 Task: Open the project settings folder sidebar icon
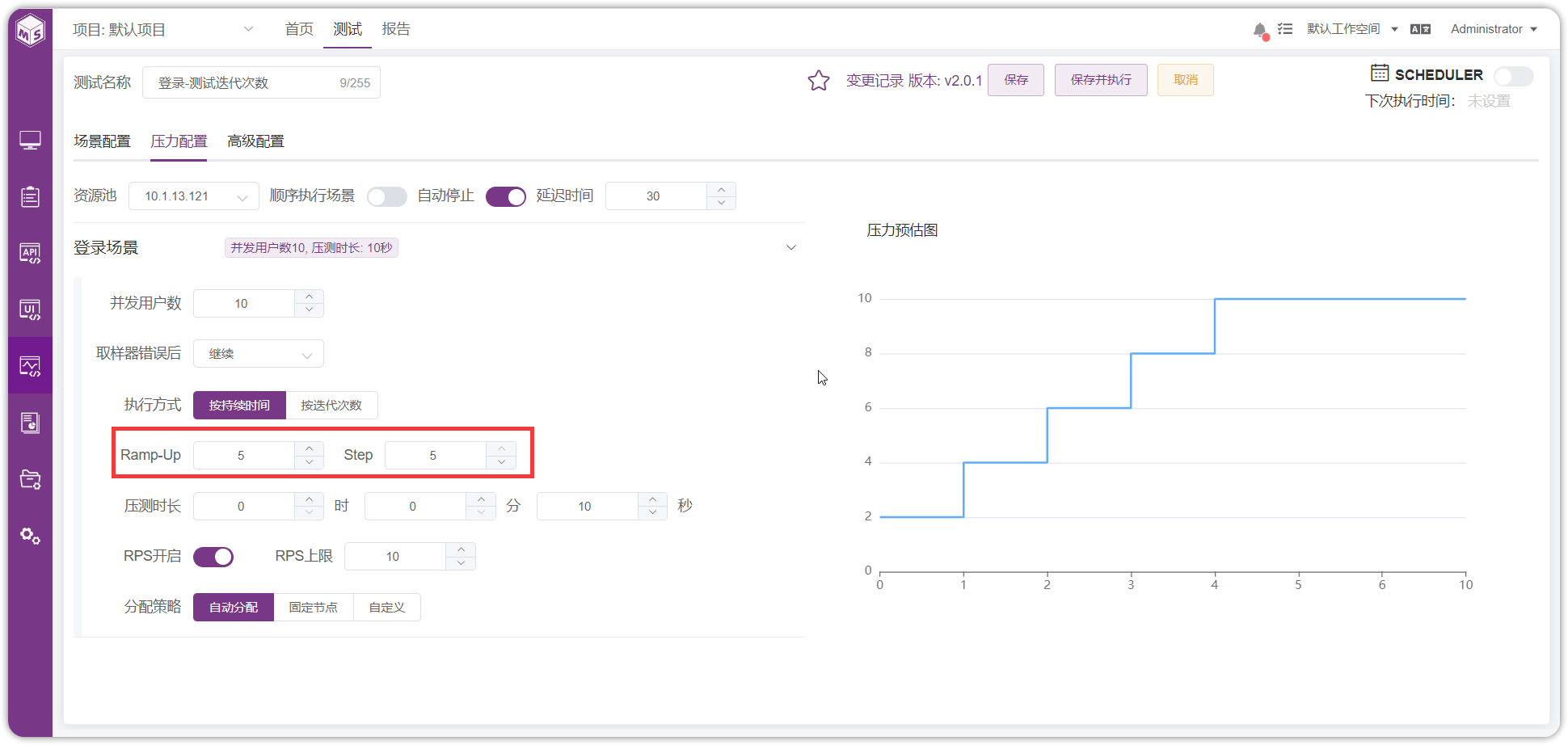pos(31,479)
